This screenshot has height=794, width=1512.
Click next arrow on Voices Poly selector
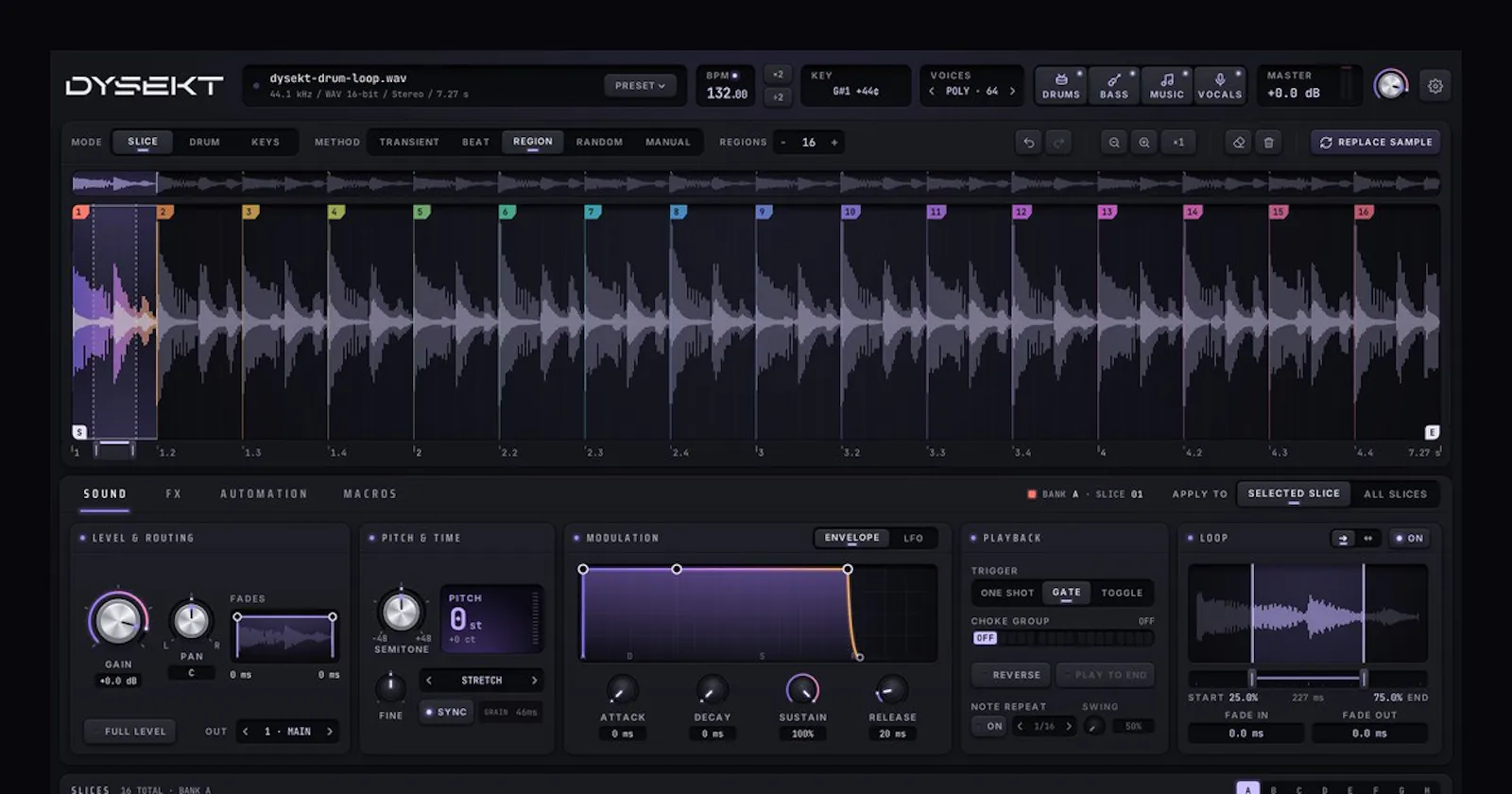[1012, 92]
